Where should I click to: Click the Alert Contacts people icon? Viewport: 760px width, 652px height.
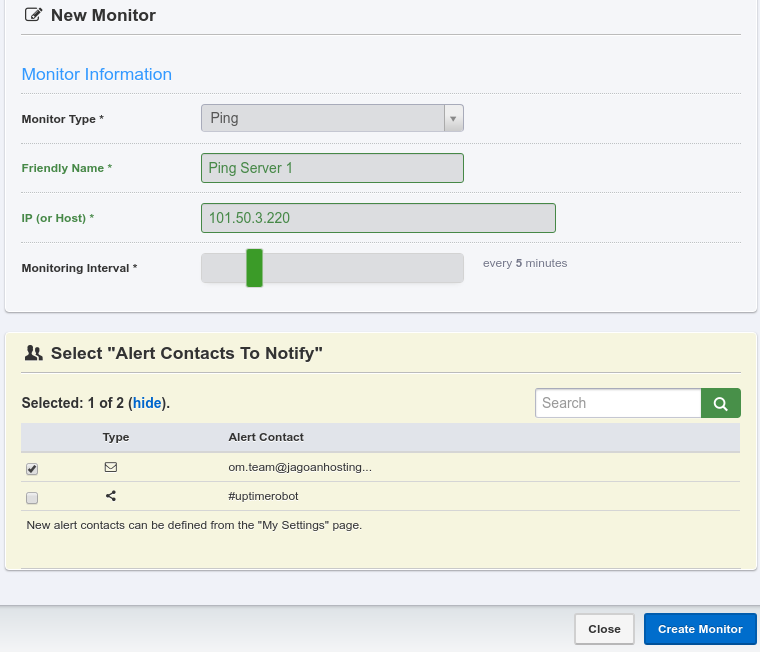click(33, 353)
